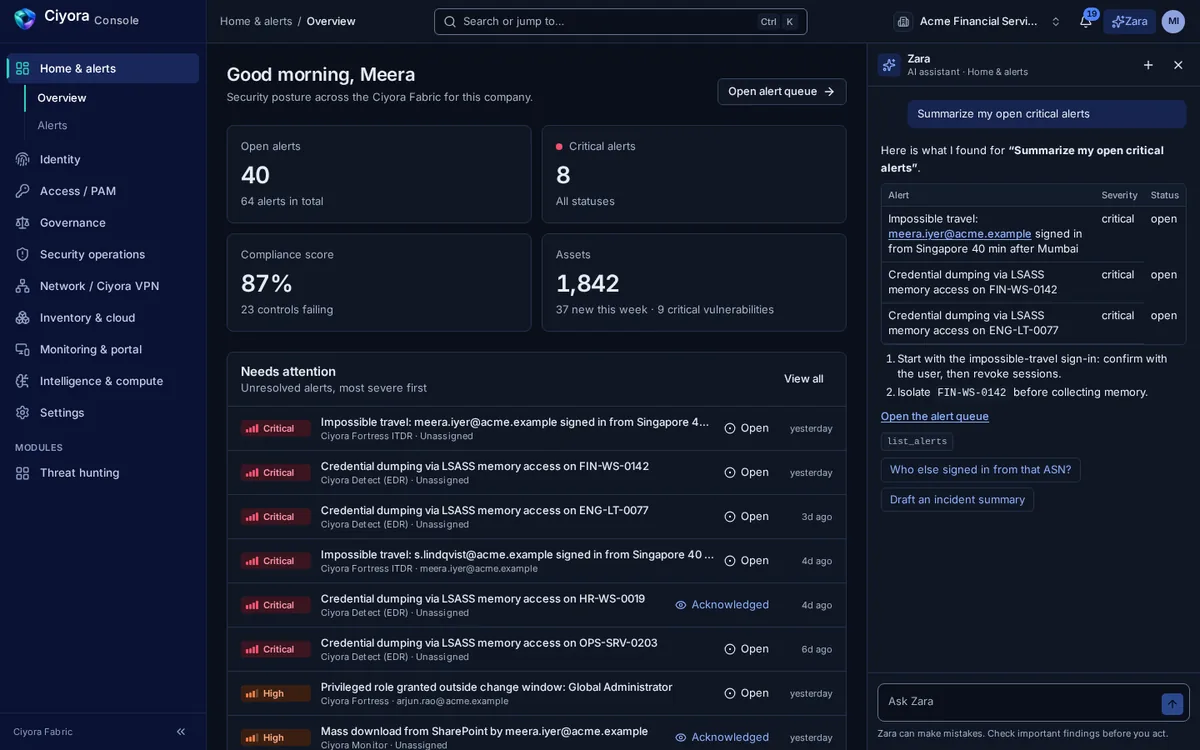Open Impossible travel s.lindqvist alert row
This screenshot has height=750, width=1200.
[537, 560]
